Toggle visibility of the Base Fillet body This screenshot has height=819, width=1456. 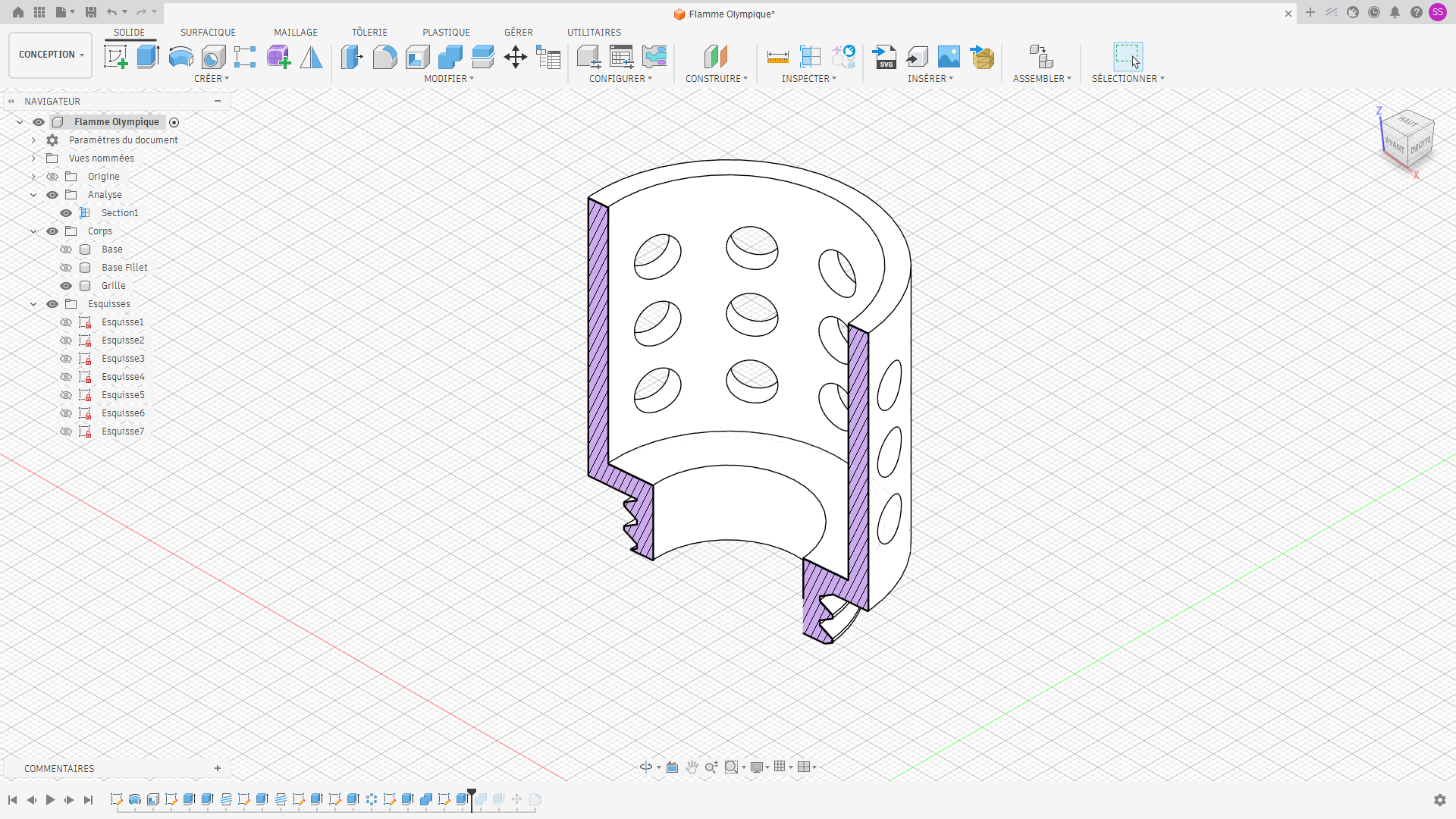tap(66, 268)
